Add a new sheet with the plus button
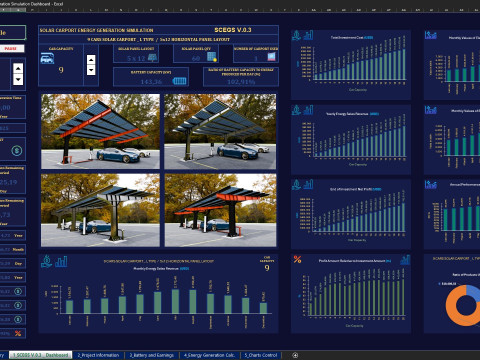 (x=295, y=355)
